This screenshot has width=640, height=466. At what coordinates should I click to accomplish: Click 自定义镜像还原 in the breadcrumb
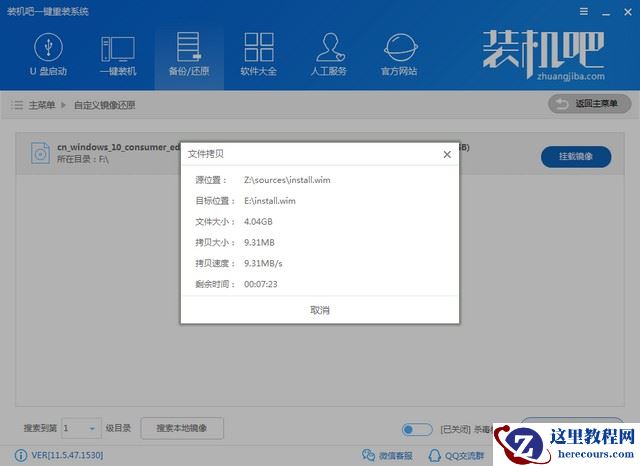104,105
